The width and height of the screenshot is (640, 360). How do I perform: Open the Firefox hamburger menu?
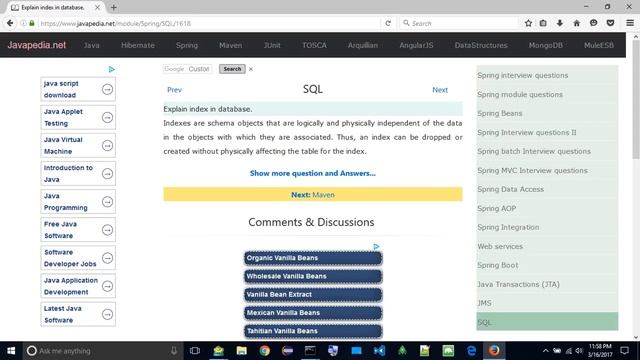(630, 23)
